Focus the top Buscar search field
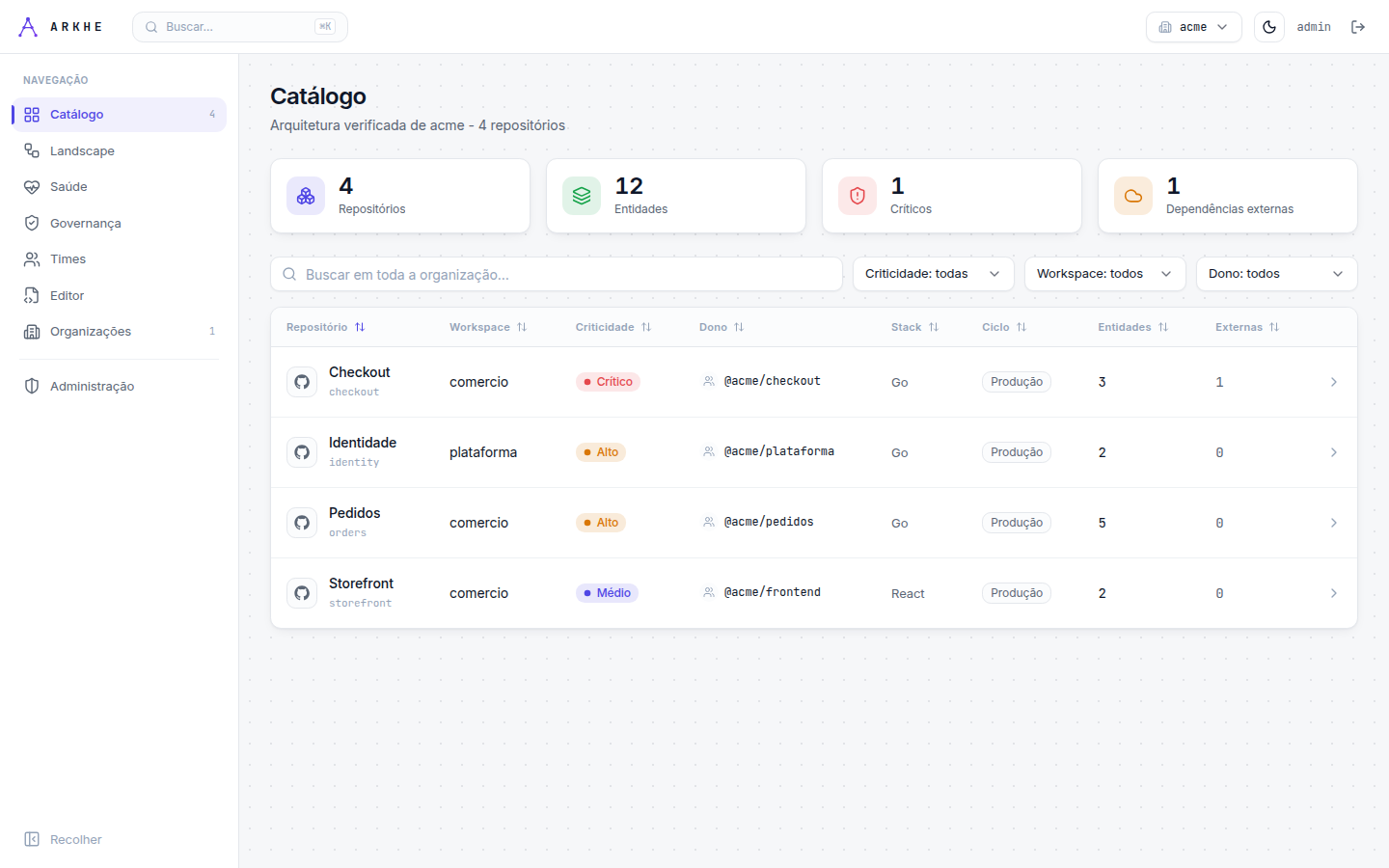The image size is (1389, 868). (x=240, y=27)
